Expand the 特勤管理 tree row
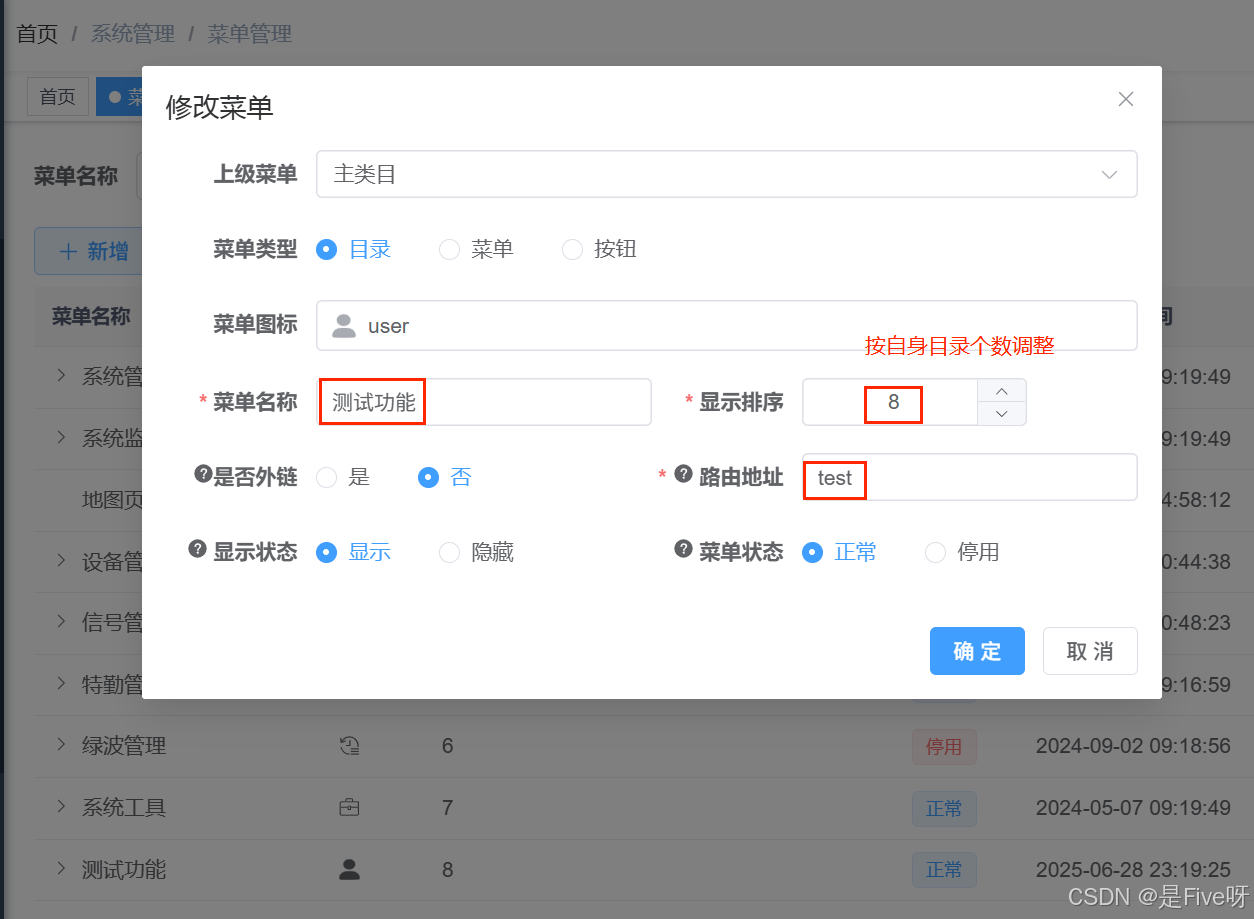The image size is (1254, 919). (x=61, y=684)
